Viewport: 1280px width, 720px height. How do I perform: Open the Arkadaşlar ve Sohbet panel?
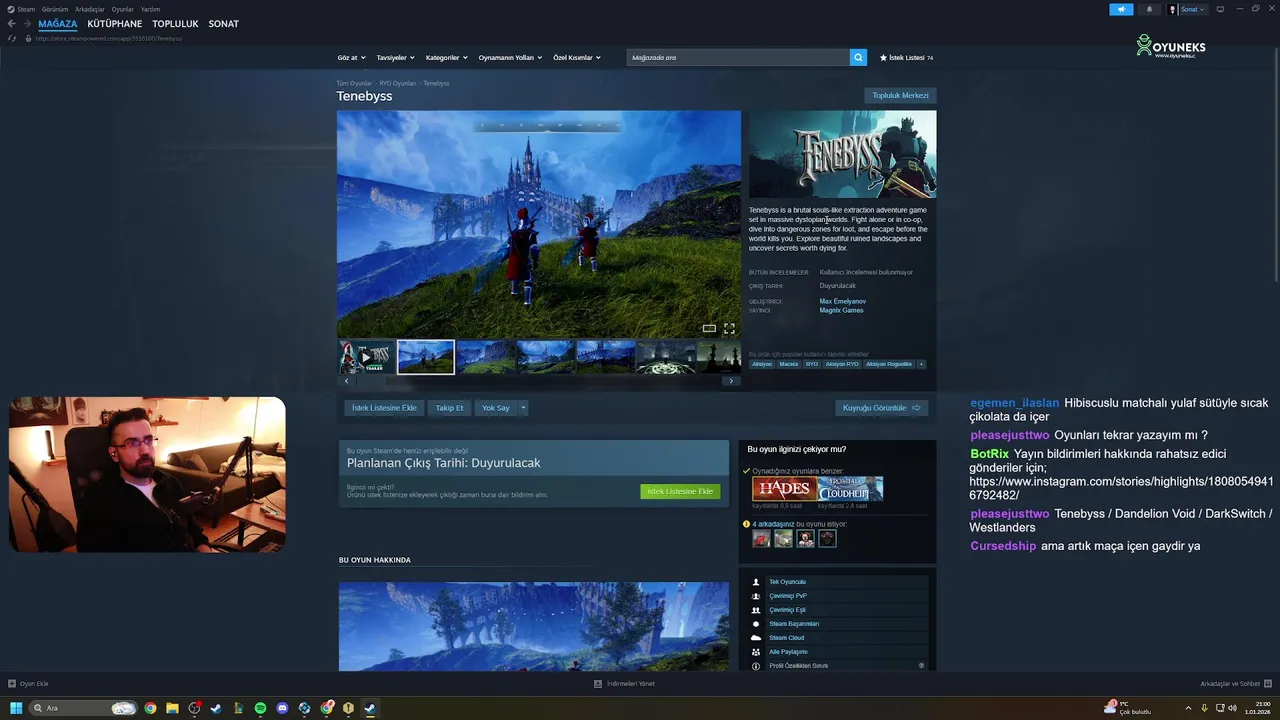1236,684
